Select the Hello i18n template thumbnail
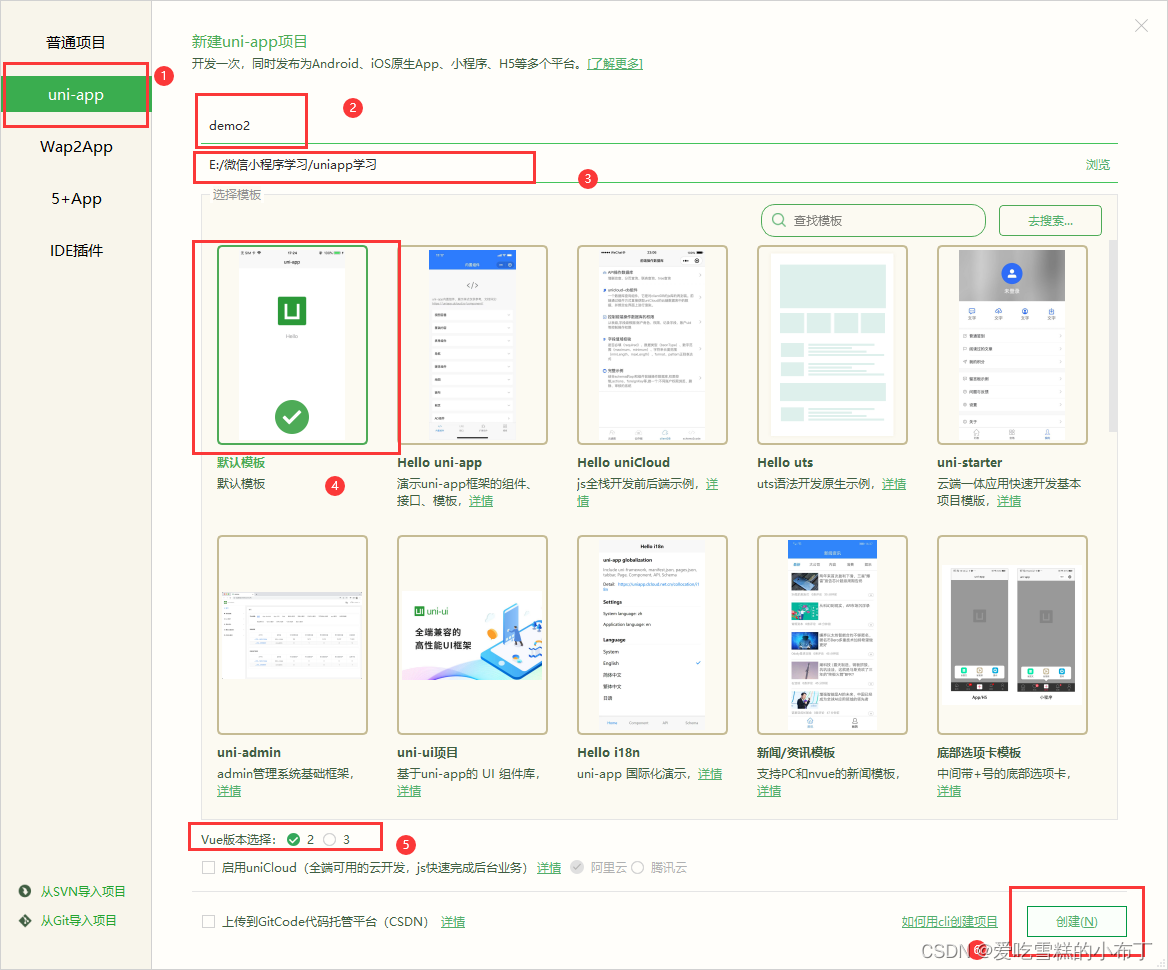 point(653,635)
